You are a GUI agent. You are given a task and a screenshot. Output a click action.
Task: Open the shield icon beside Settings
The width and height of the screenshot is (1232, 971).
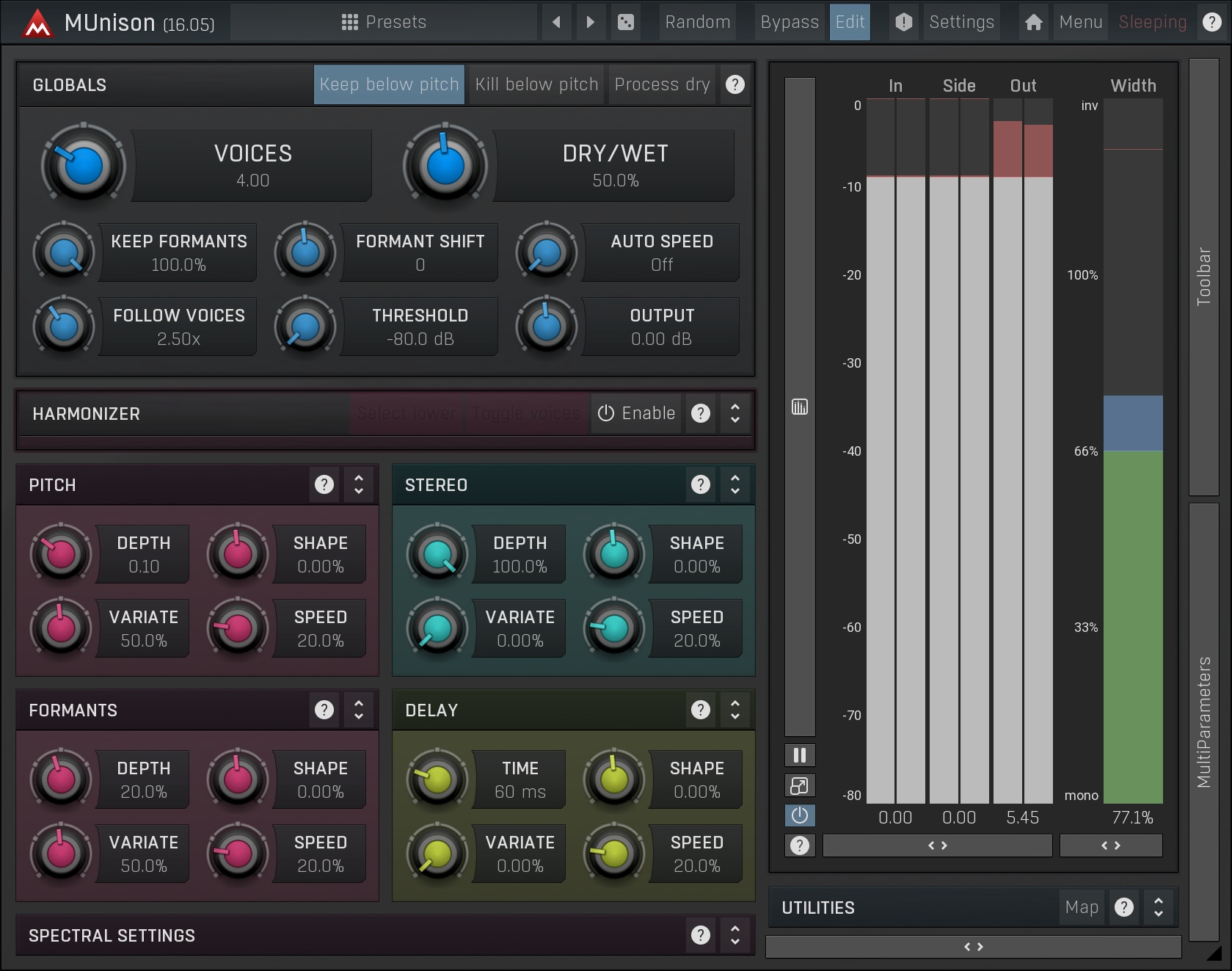[x=904, y=22]
